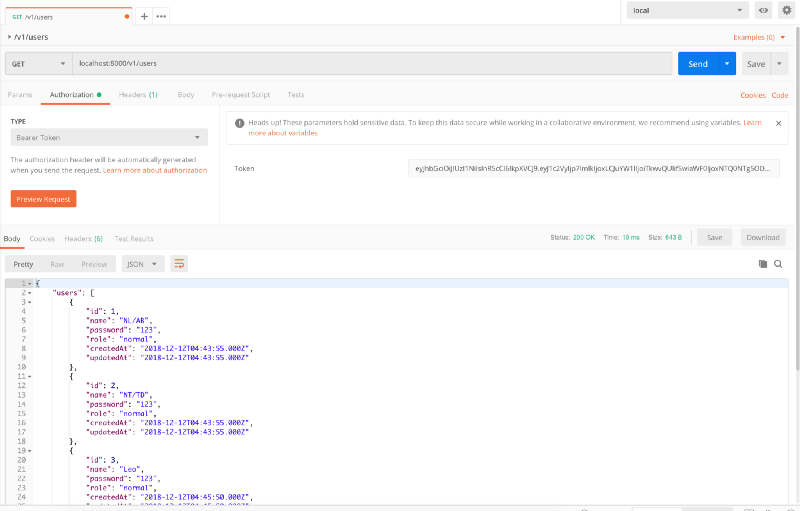
Task: Open the GET method dropdown
Action: point(38,64)
